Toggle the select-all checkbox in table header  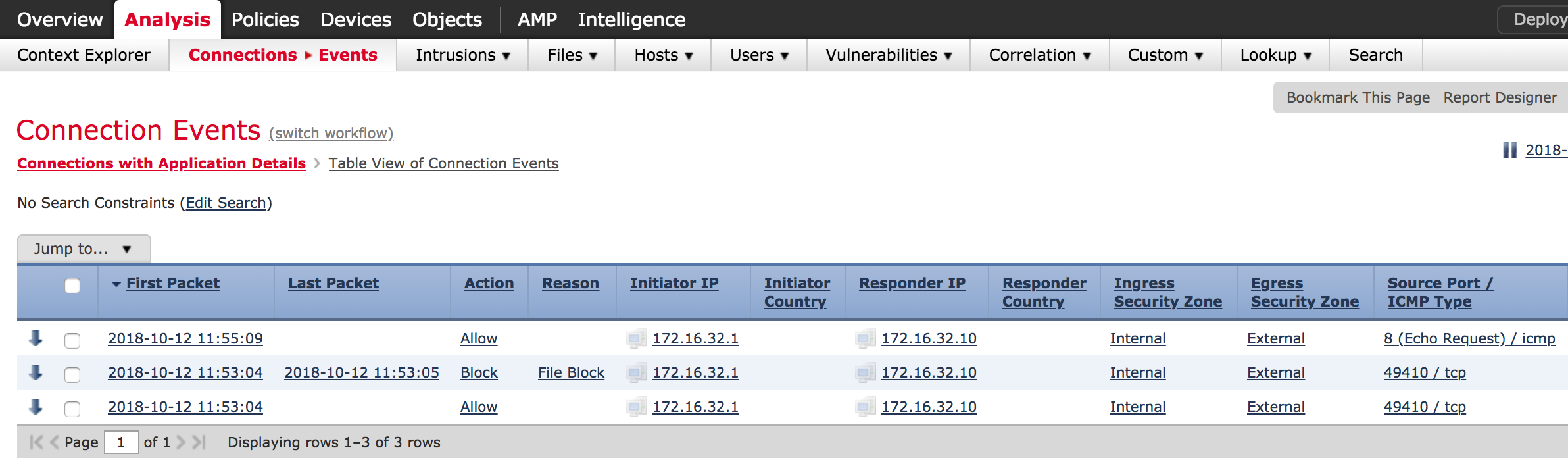(71, 286)
